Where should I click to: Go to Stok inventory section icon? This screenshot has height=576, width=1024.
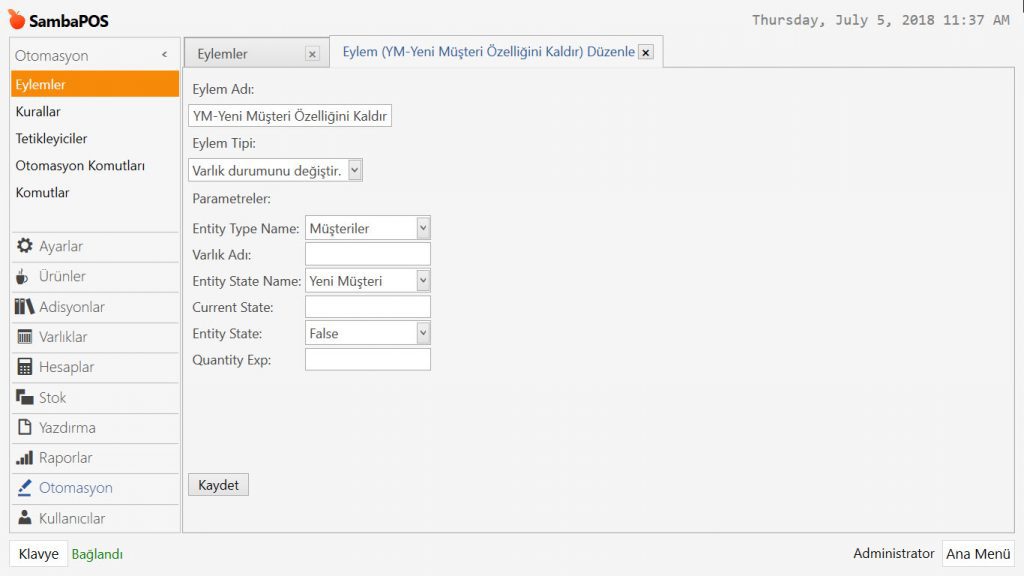(25, 398)
